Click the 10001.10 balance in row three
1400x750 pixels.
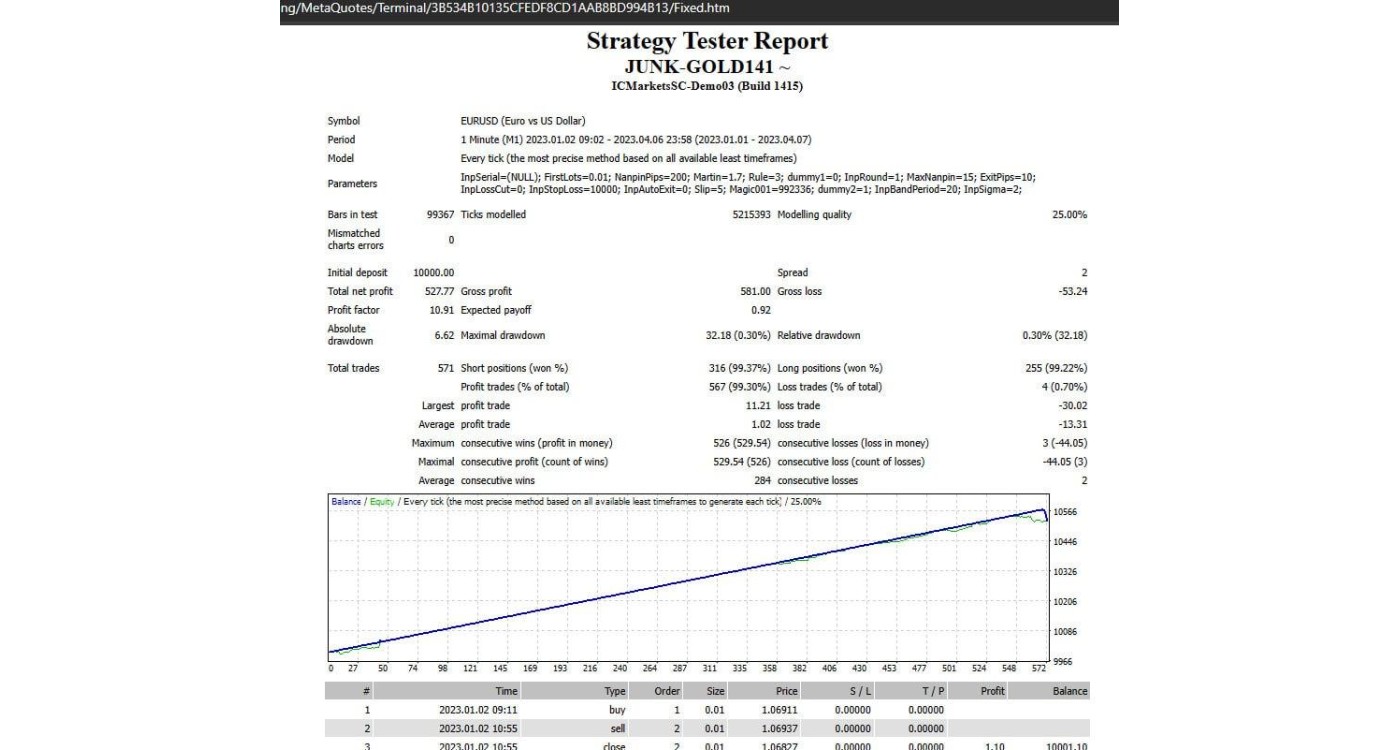coord(1066,746)
